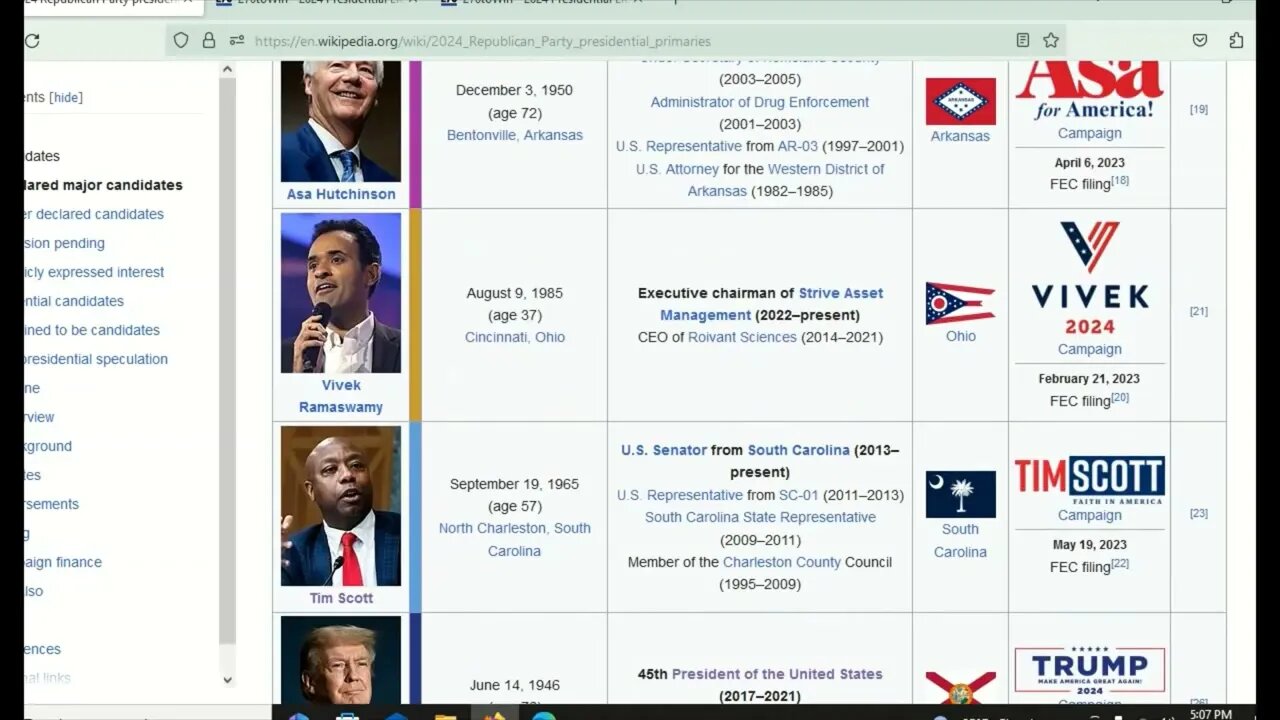
Task: Open South Carolina State Representative link
Action: point(760,517)
